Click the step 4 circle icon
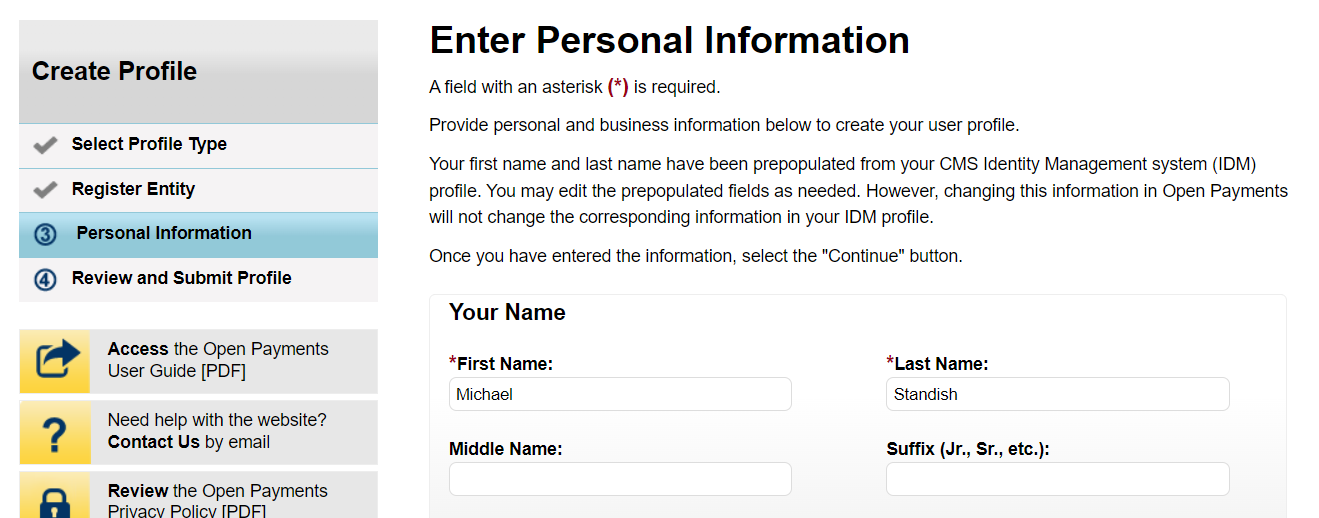 tap(45, 280)
